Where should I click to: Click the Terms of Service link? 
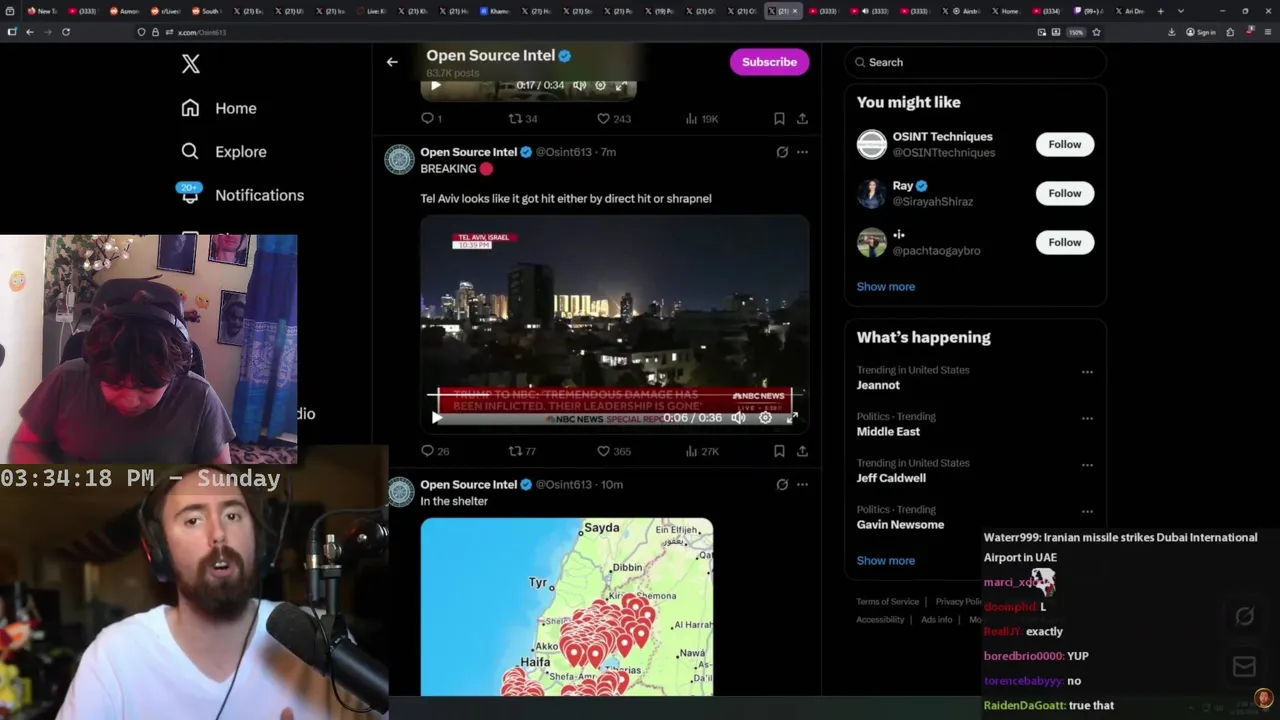pyautogui.click(x=887, y=602)
